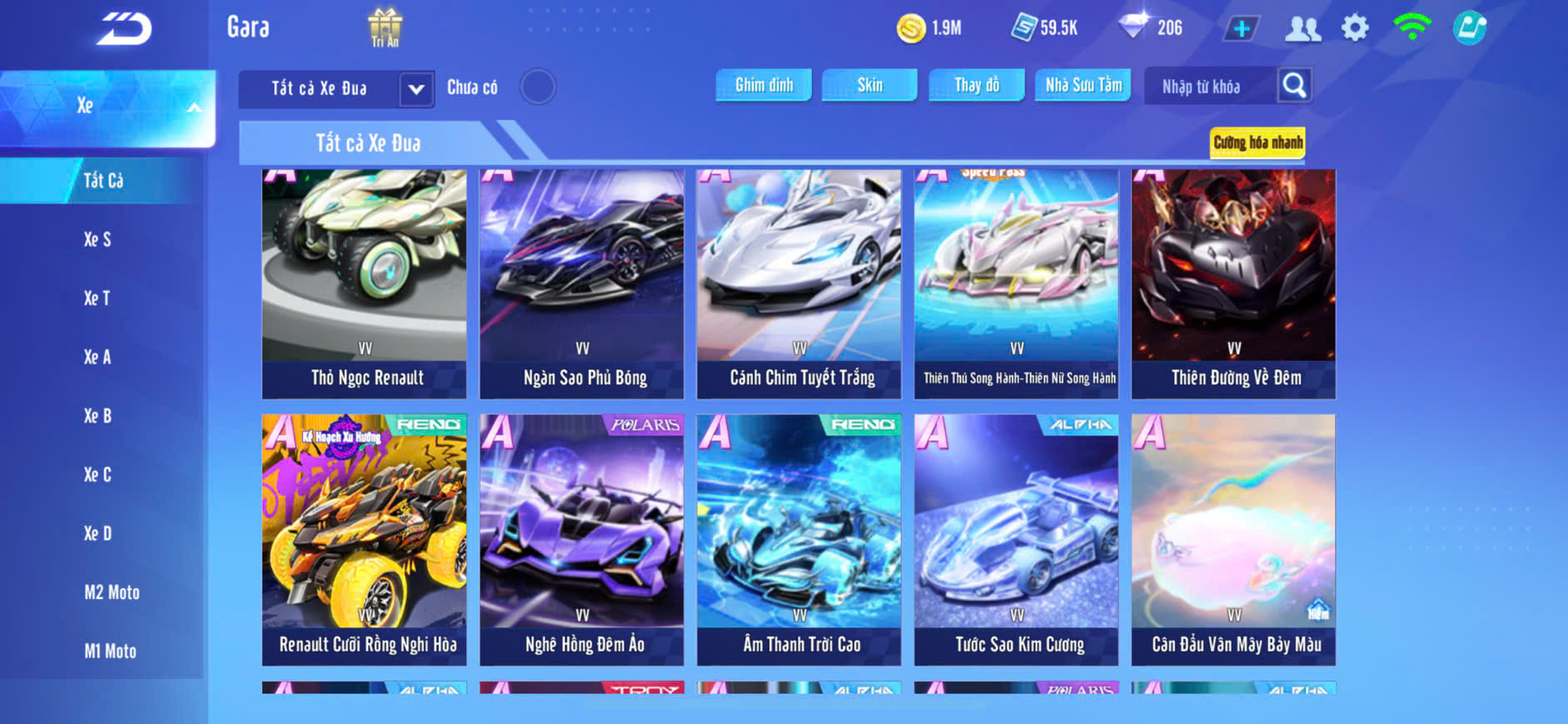The height and width of the screenshot is (724, 1568).
Task: Click the search magnifier icon
Action: pos(1294,85)
